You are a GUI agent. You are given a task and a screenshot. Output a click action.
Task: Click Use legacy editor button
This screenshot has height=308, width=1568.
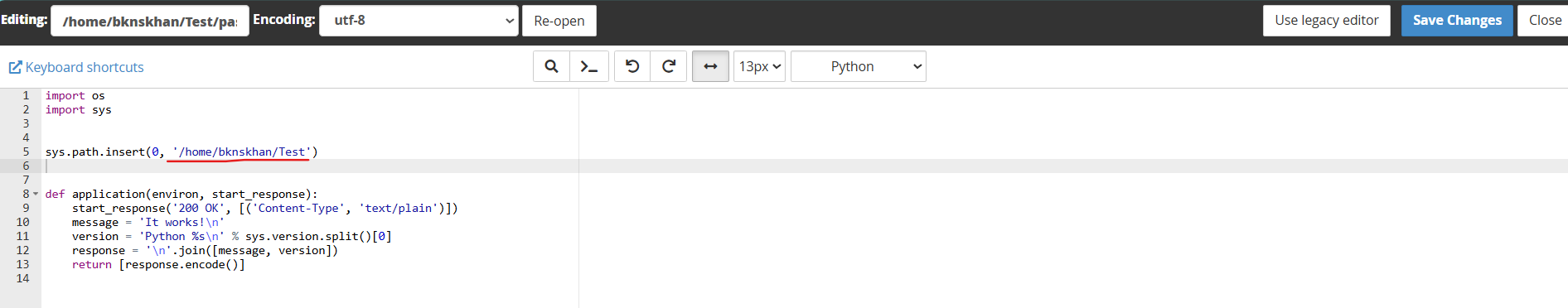[1326, 21]
